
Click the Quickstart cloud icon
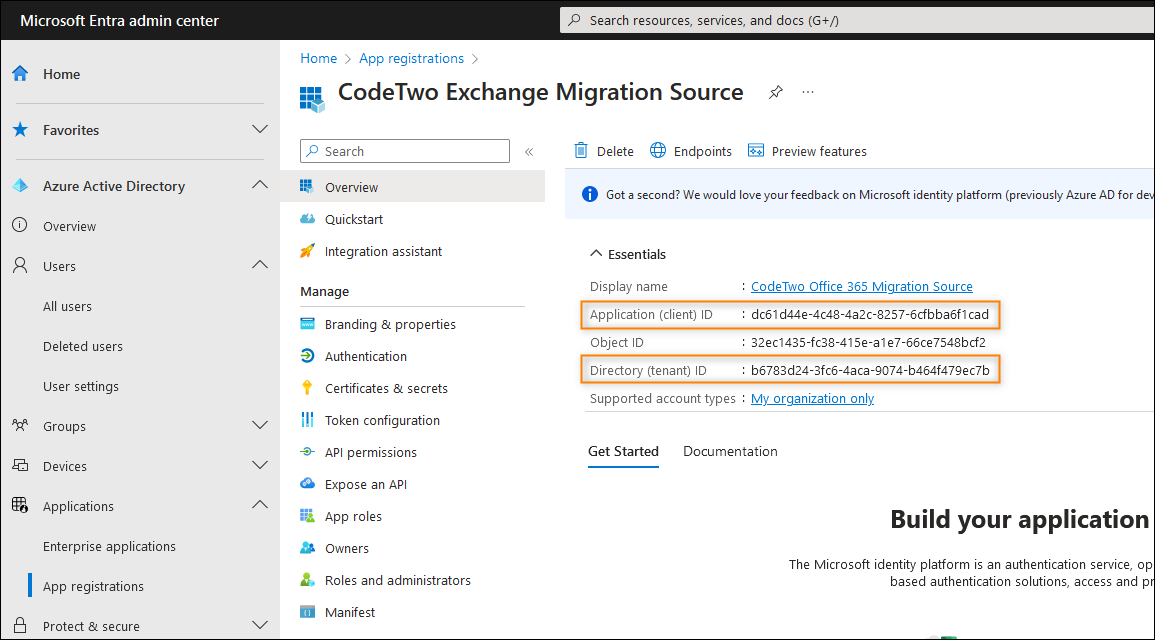[x=307, y=219]
